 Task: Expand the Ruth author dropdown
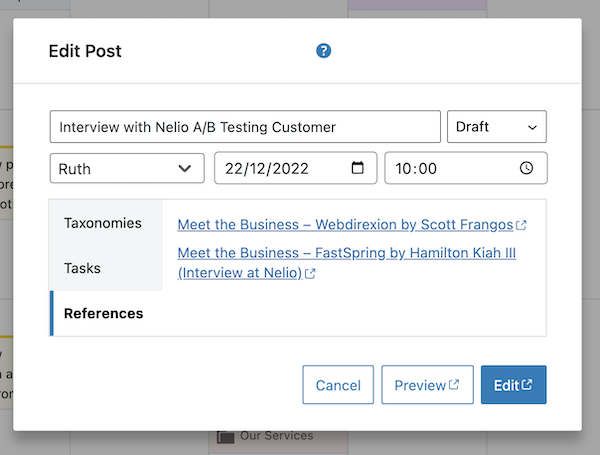coord(126,168)
